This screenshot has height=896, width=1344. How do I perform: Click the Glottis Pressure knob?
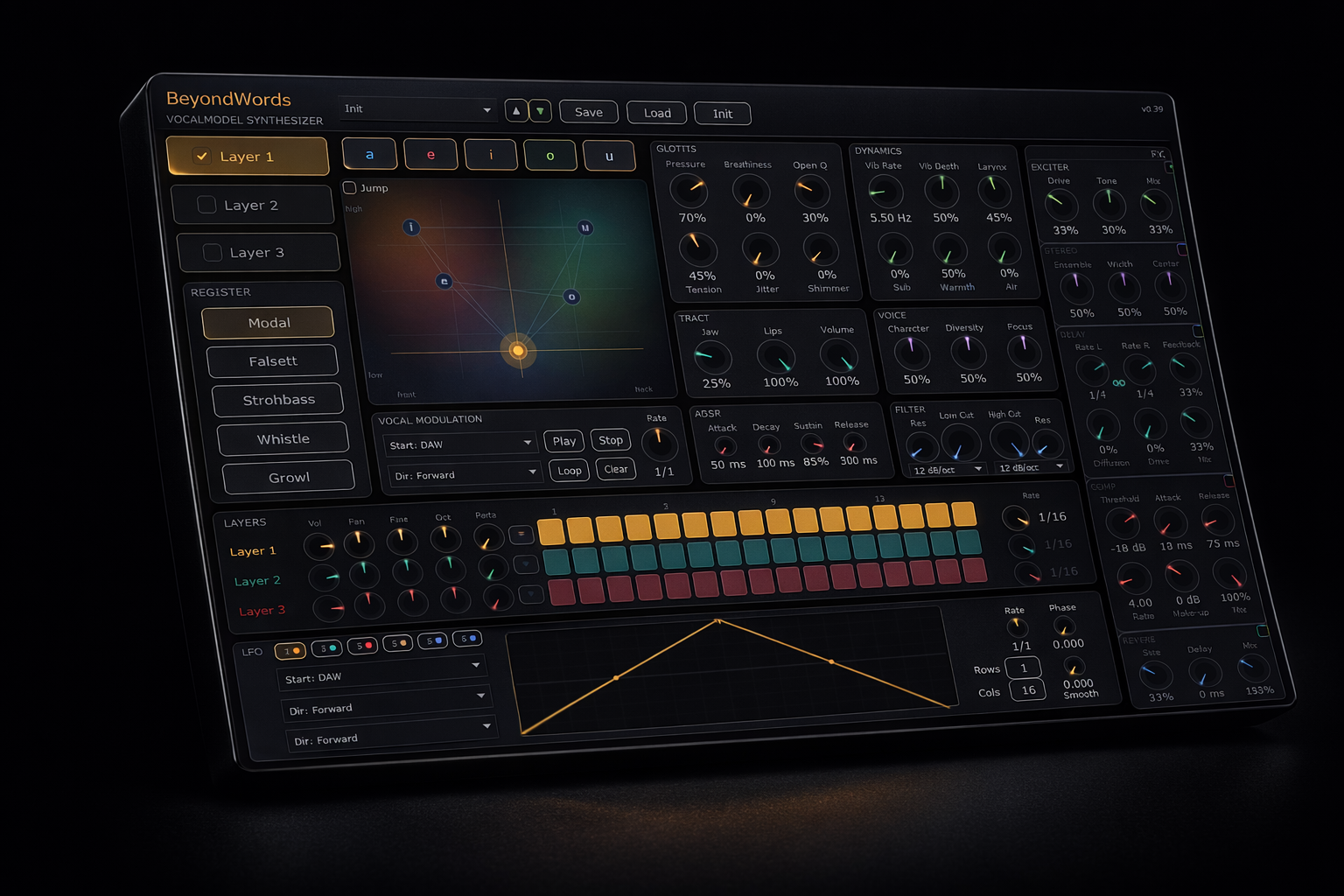point(688,190)
